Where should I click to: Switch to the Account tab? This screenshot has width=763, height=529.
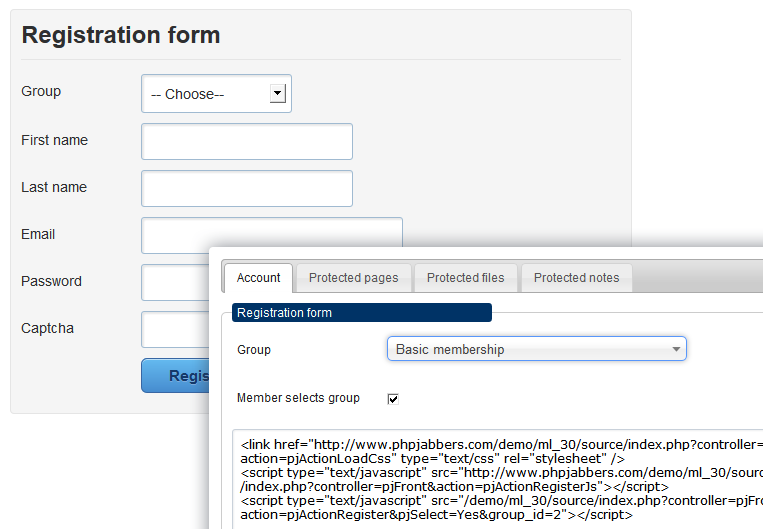(258, 278)
